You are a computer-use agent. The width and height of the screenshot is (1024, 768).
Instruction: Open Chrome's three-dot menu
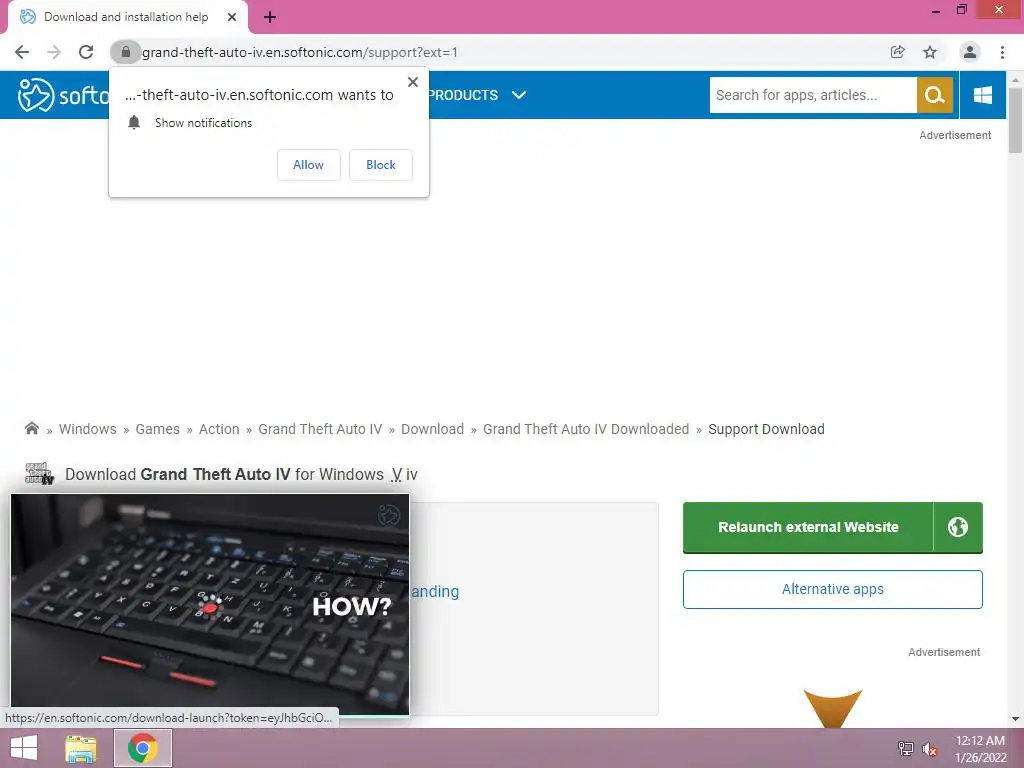(x=1002, y=52)
